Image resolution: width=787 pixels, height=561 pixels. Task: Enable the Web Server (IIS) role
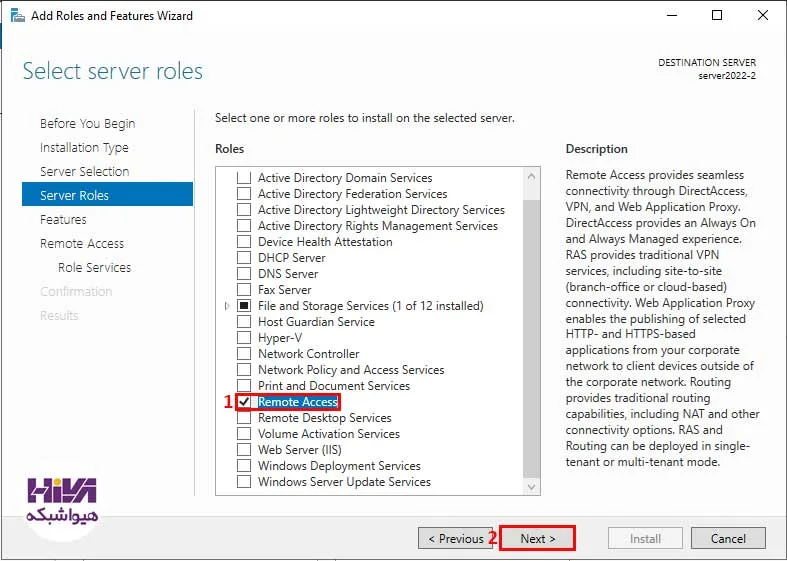pos(244,450)
